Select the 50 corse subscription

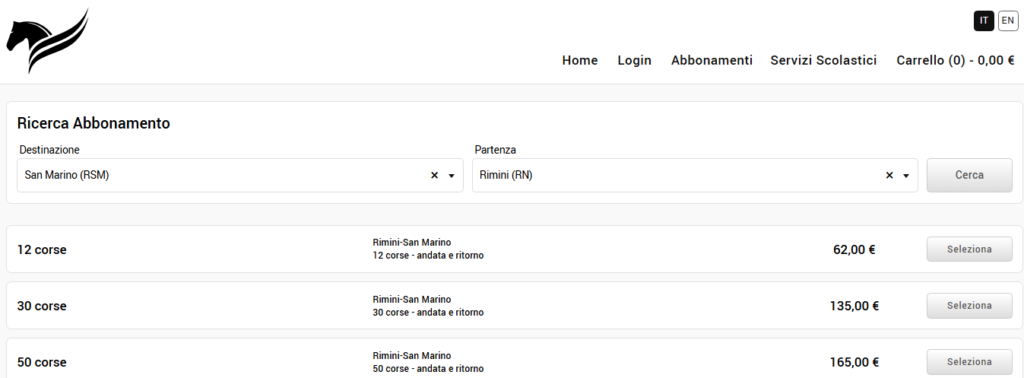coord(969,362)
